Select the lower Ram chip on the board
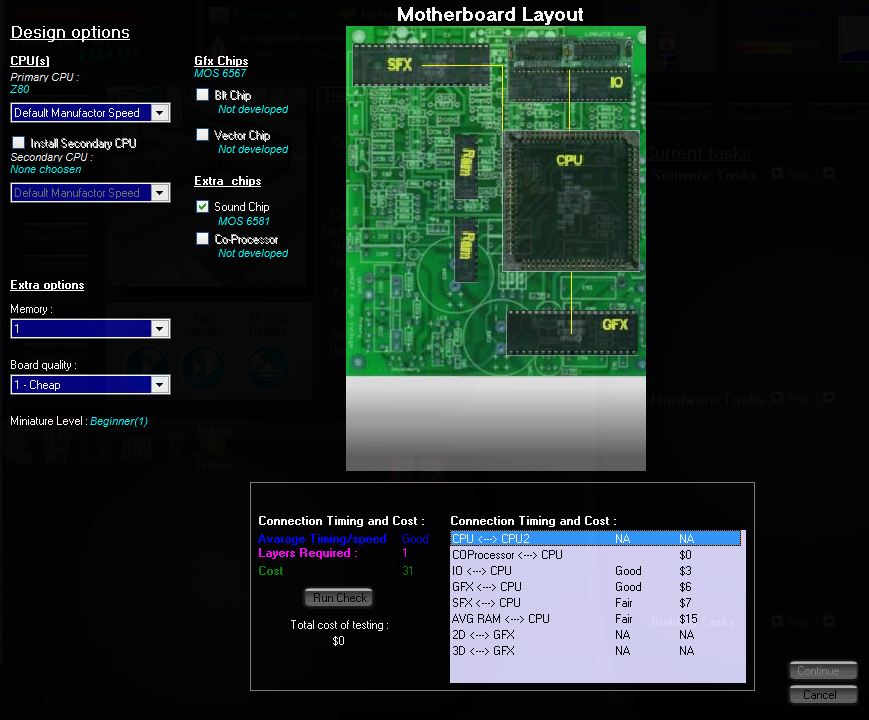The width and height of the screenshot is (869, 720). pos(466,249)
